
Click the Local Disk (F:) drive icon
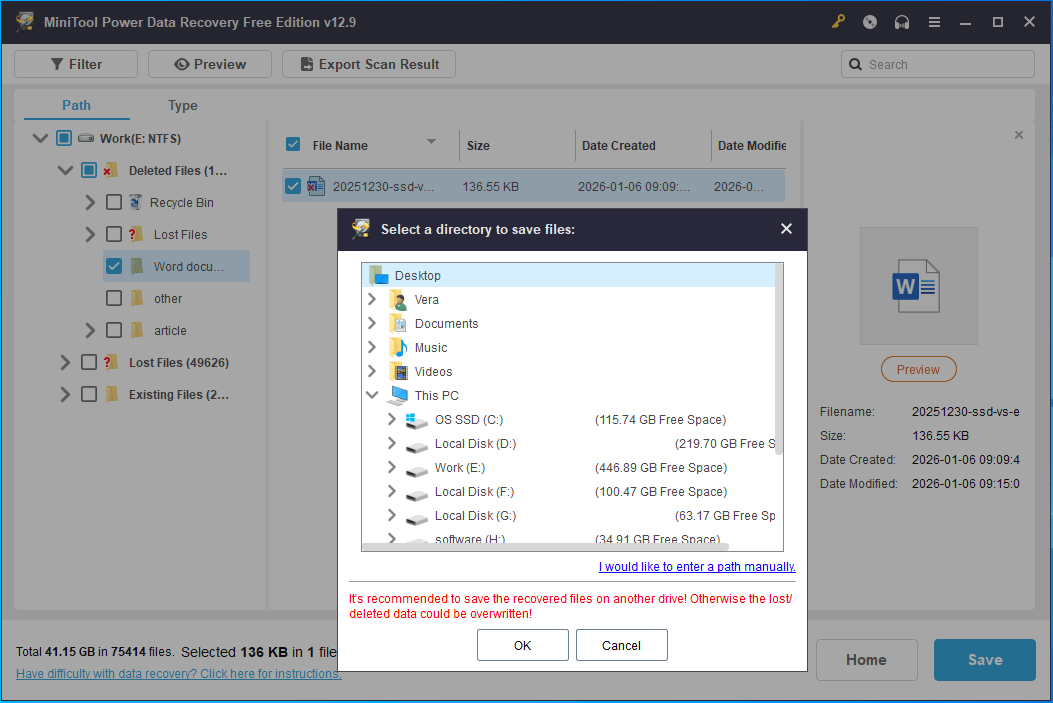point(417,494)
